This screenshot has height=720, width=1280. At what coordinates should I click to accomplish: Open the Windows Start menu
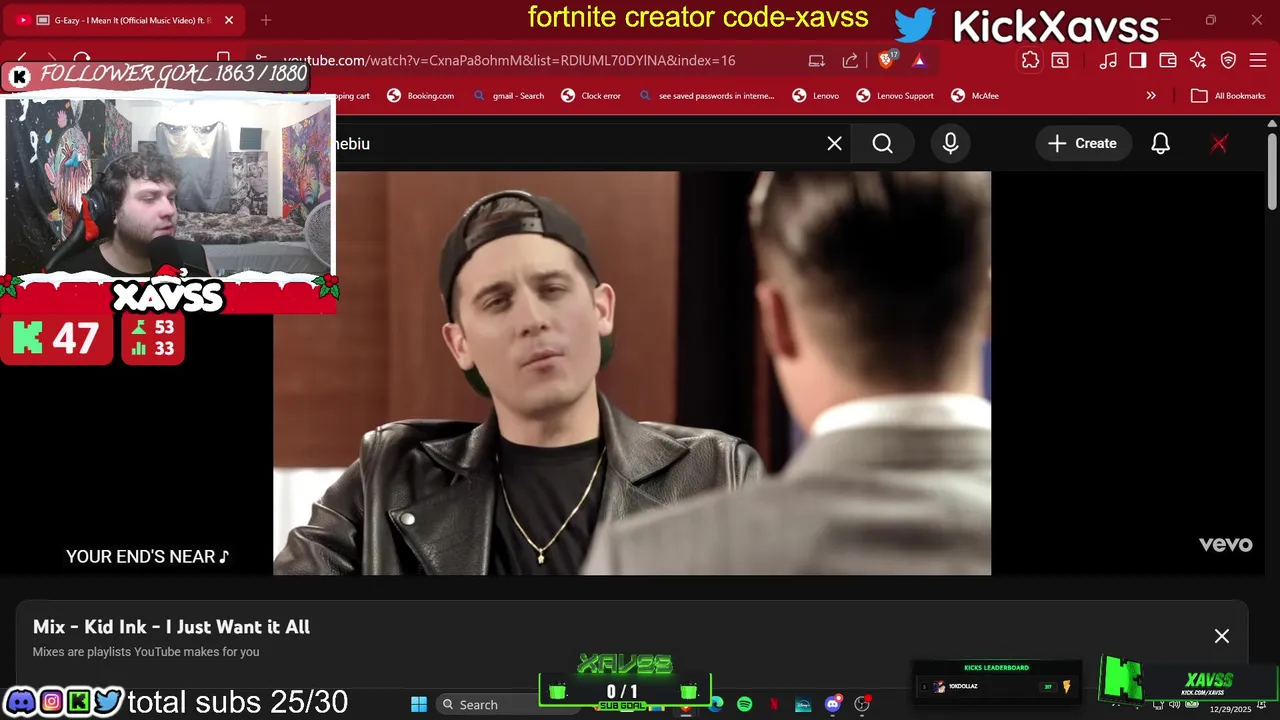[x=419, y=704]
